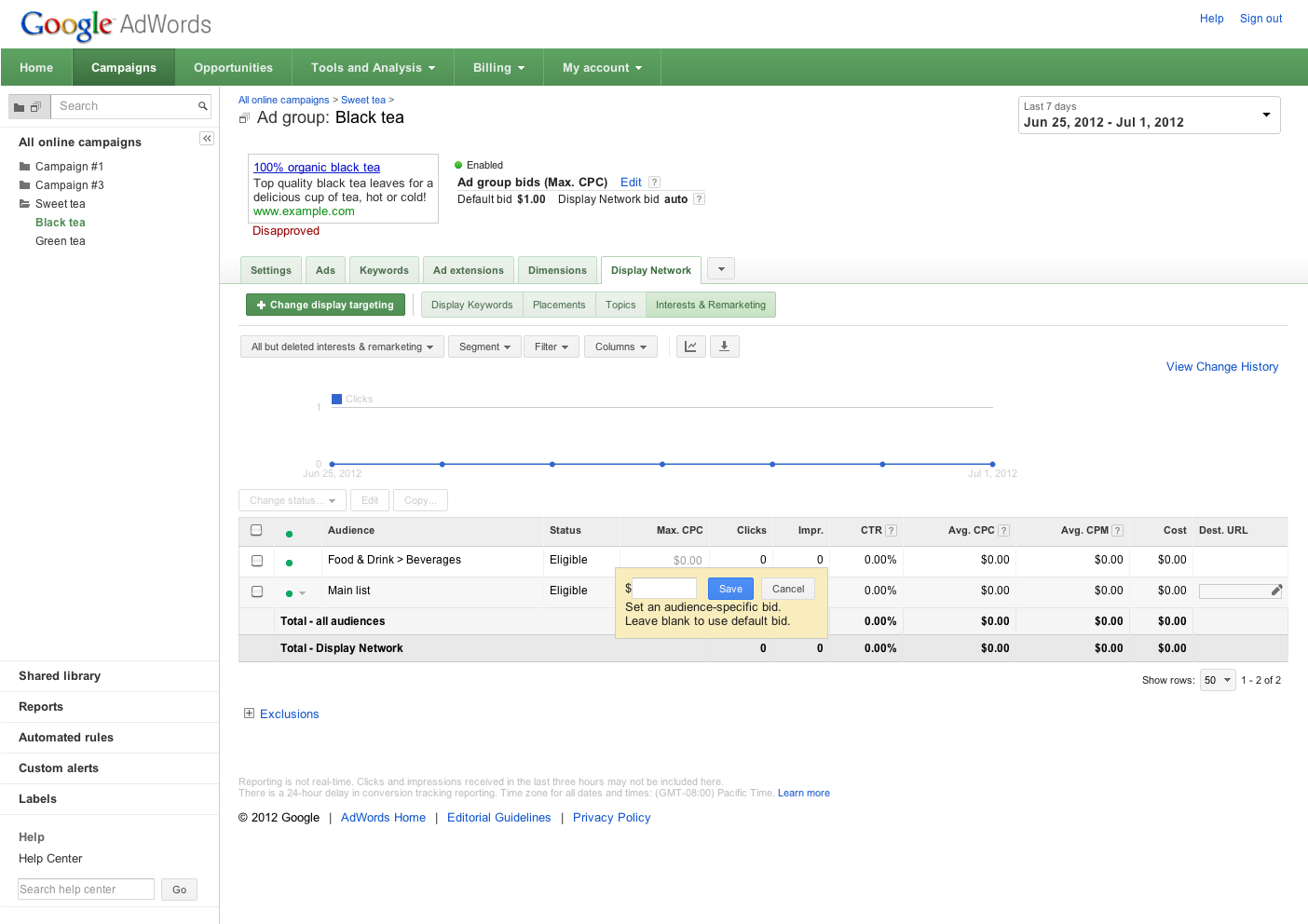Click the folder view icon above campaigns list
The image size is (1308, 924).
[20, 107]
